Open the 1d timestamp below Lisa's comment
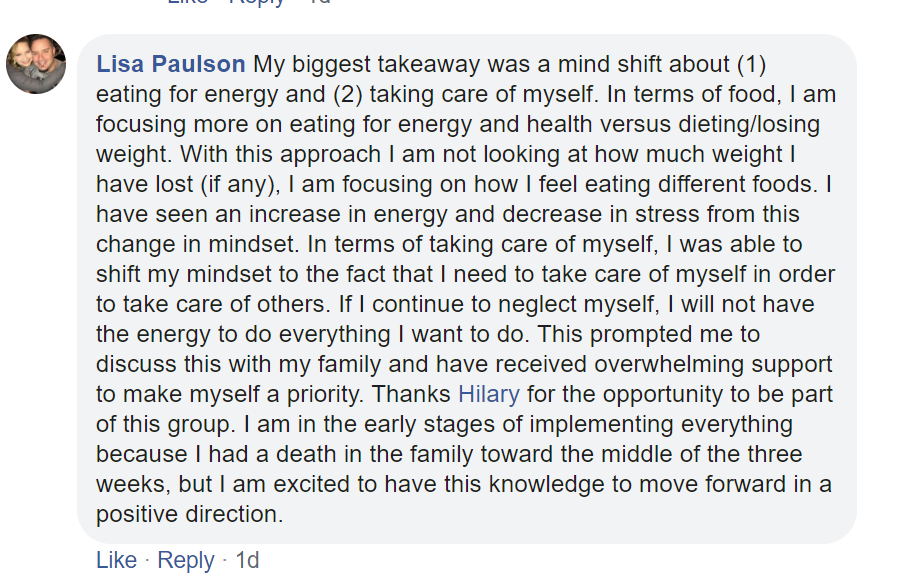Image resolution: width=898 pixels, height=586 pixels. click(247, 560)
